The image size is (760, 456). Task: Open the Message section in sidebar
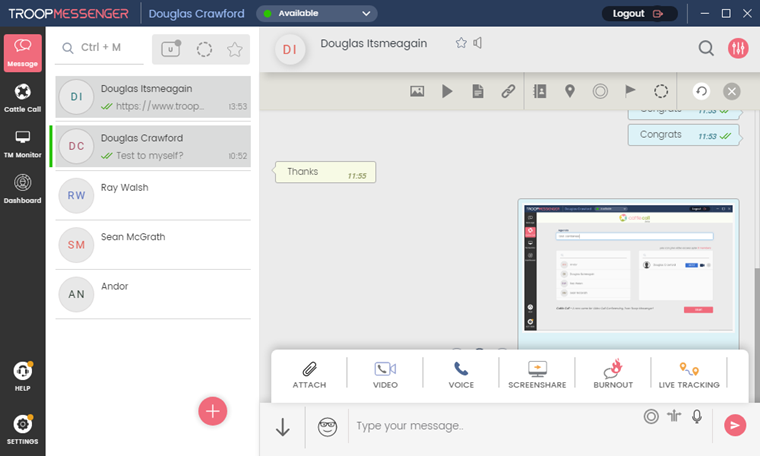coord(22,53)
